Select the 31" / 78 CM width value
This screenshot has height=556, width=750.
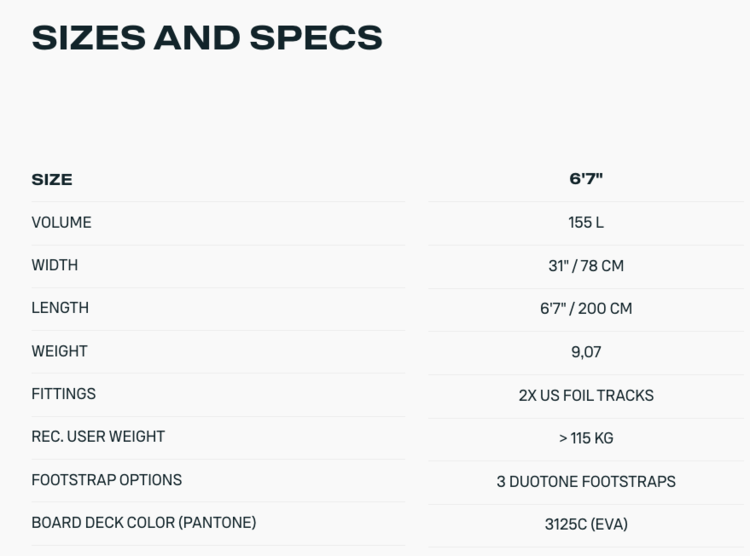click(586, 266)
